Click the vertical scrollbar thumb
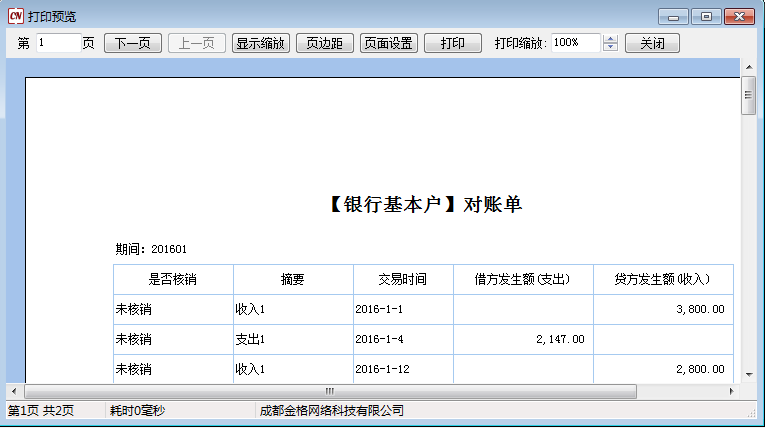The image size is (765, 428). pyautogui.click(x=747, y=95)
